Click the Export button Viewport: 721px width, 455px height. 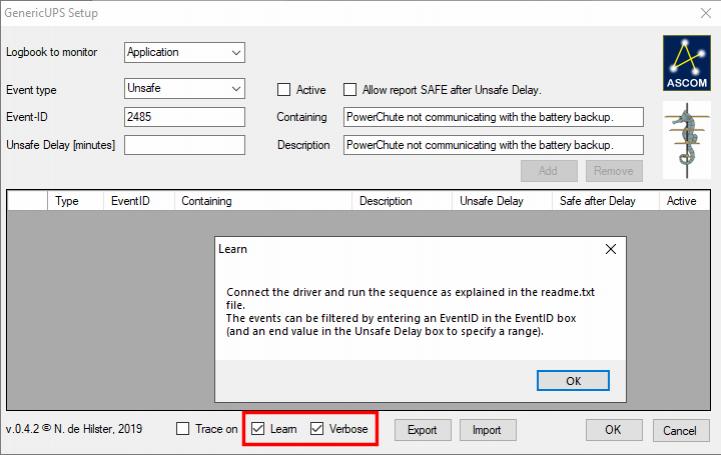[422, 430]
